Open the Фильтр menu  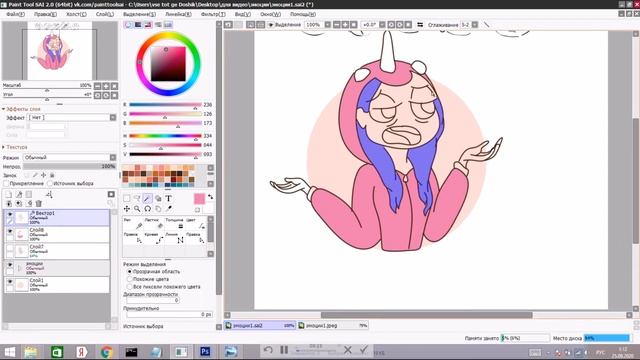click(x=213, y=14)
